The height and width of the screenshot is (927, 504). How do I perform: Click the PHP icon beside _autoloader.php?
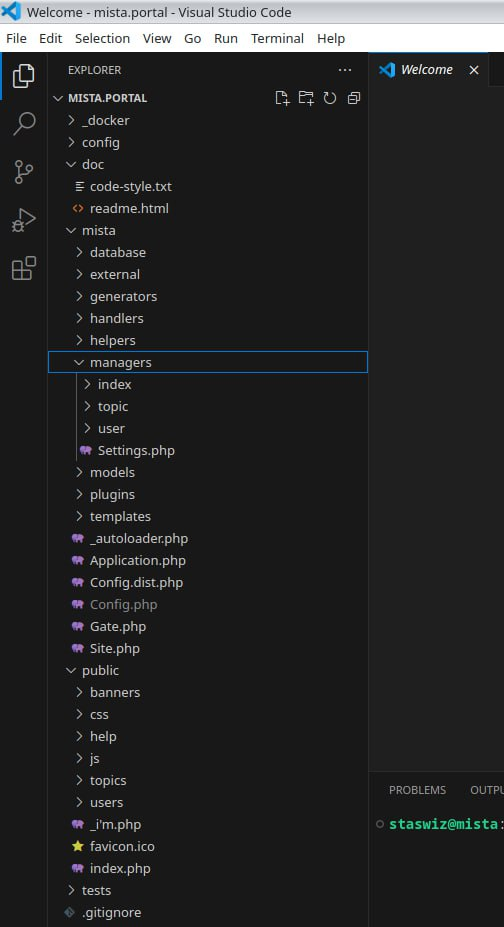coord(77,539)
